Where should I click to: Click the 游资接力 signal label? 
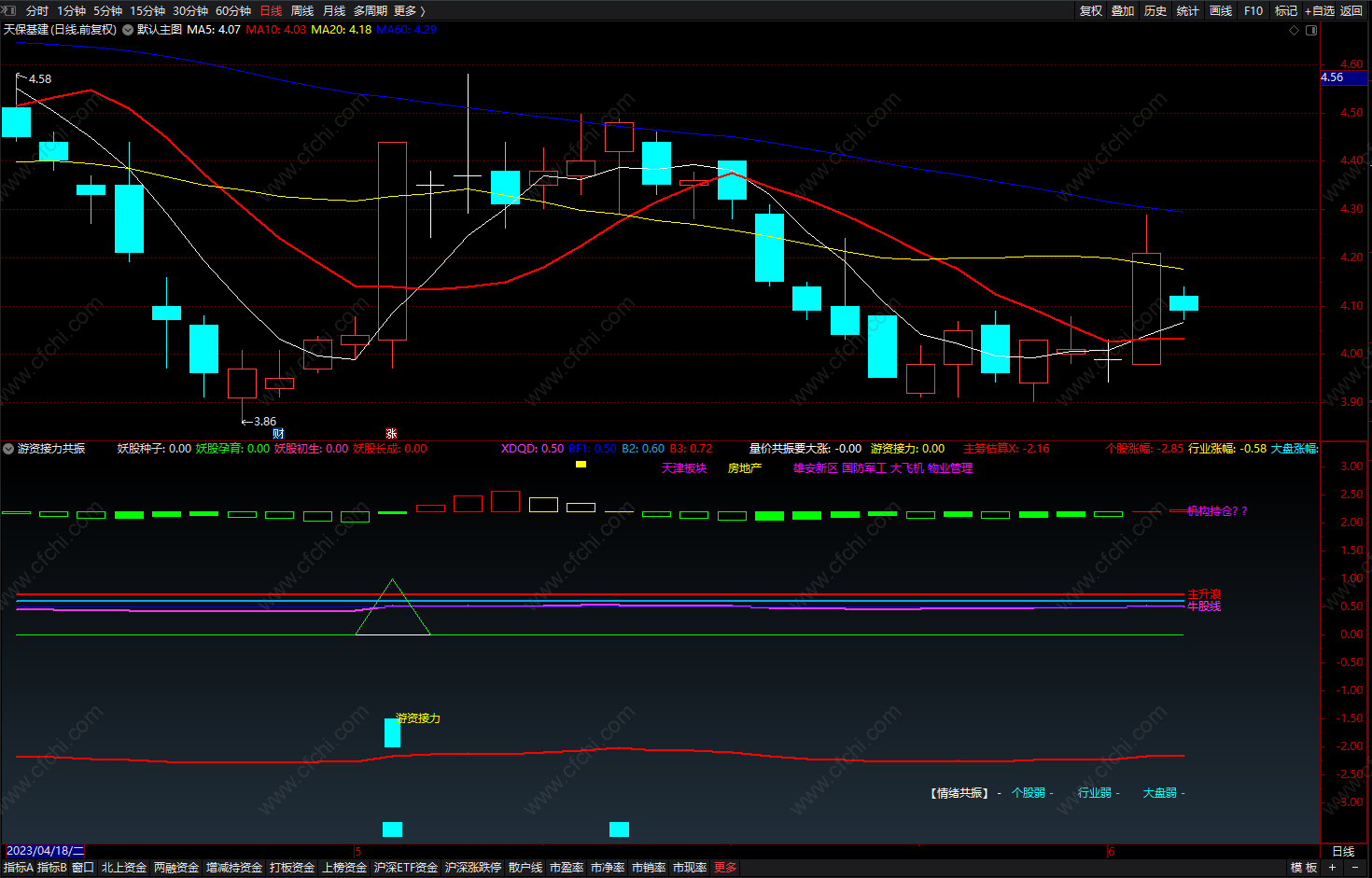418,718
